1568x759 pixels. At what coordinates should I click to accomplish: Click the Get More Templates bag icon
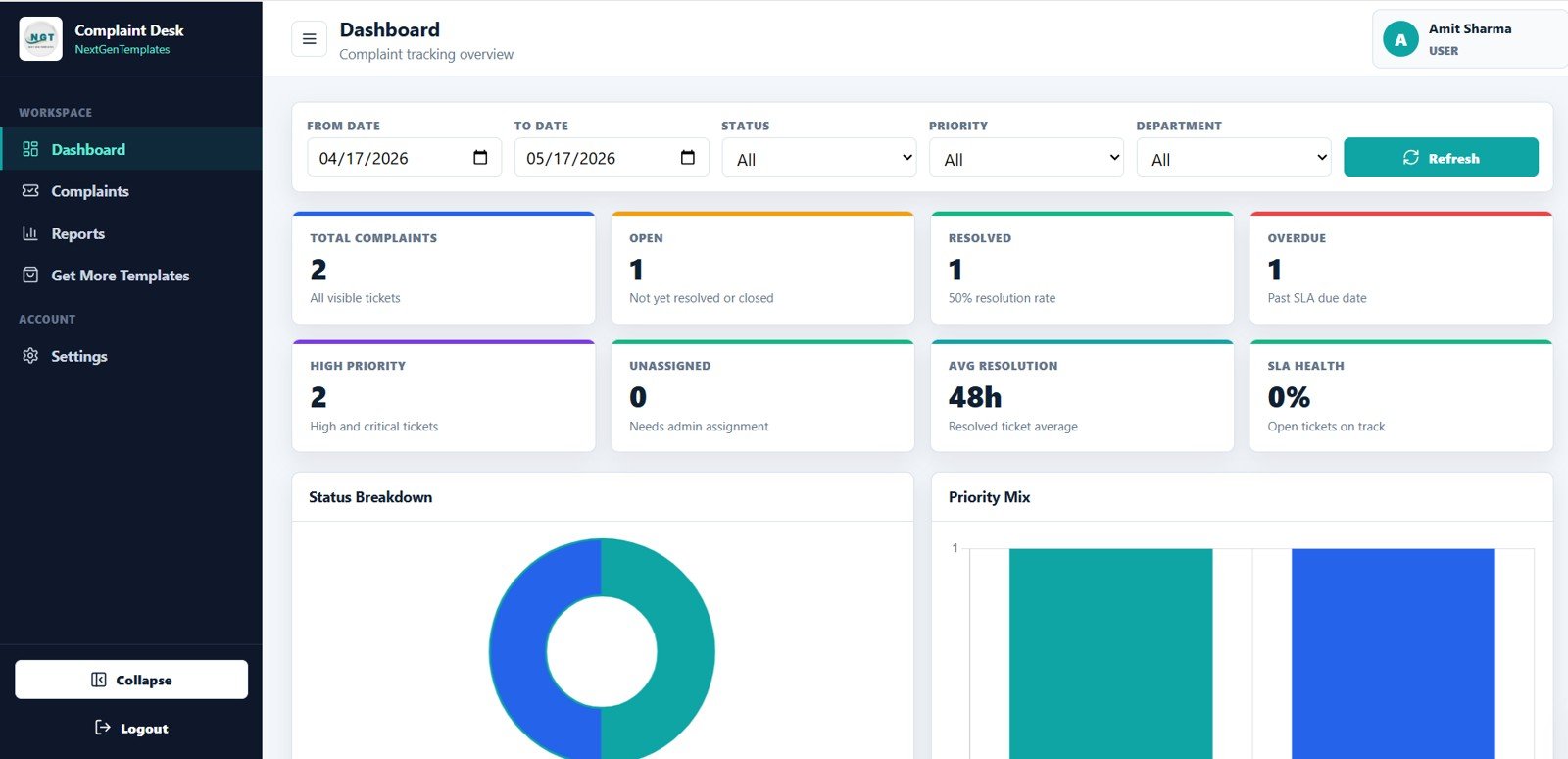click(30, 276)
